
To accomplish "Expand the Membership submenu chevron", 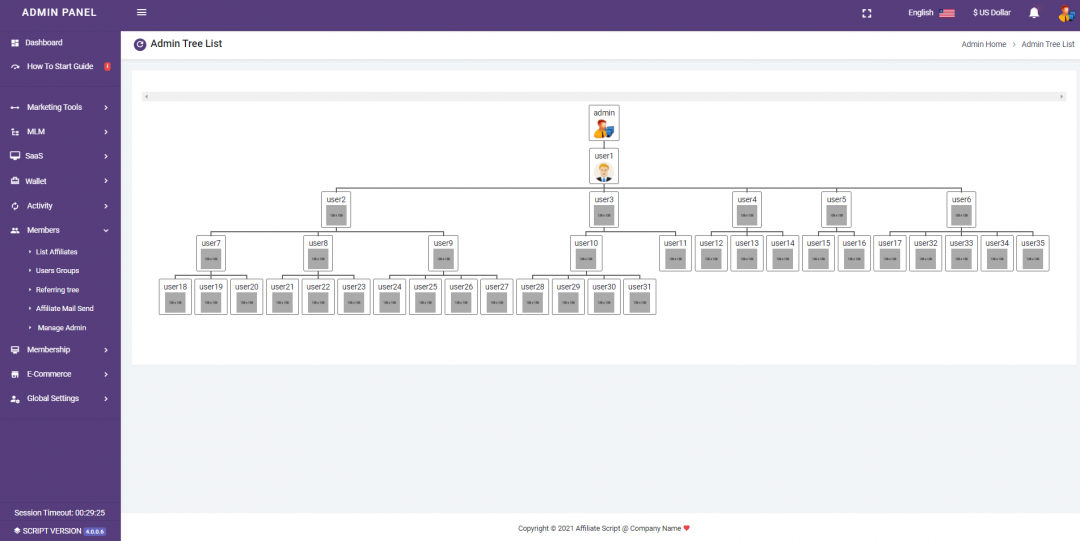I will click(x=106, y=350).
